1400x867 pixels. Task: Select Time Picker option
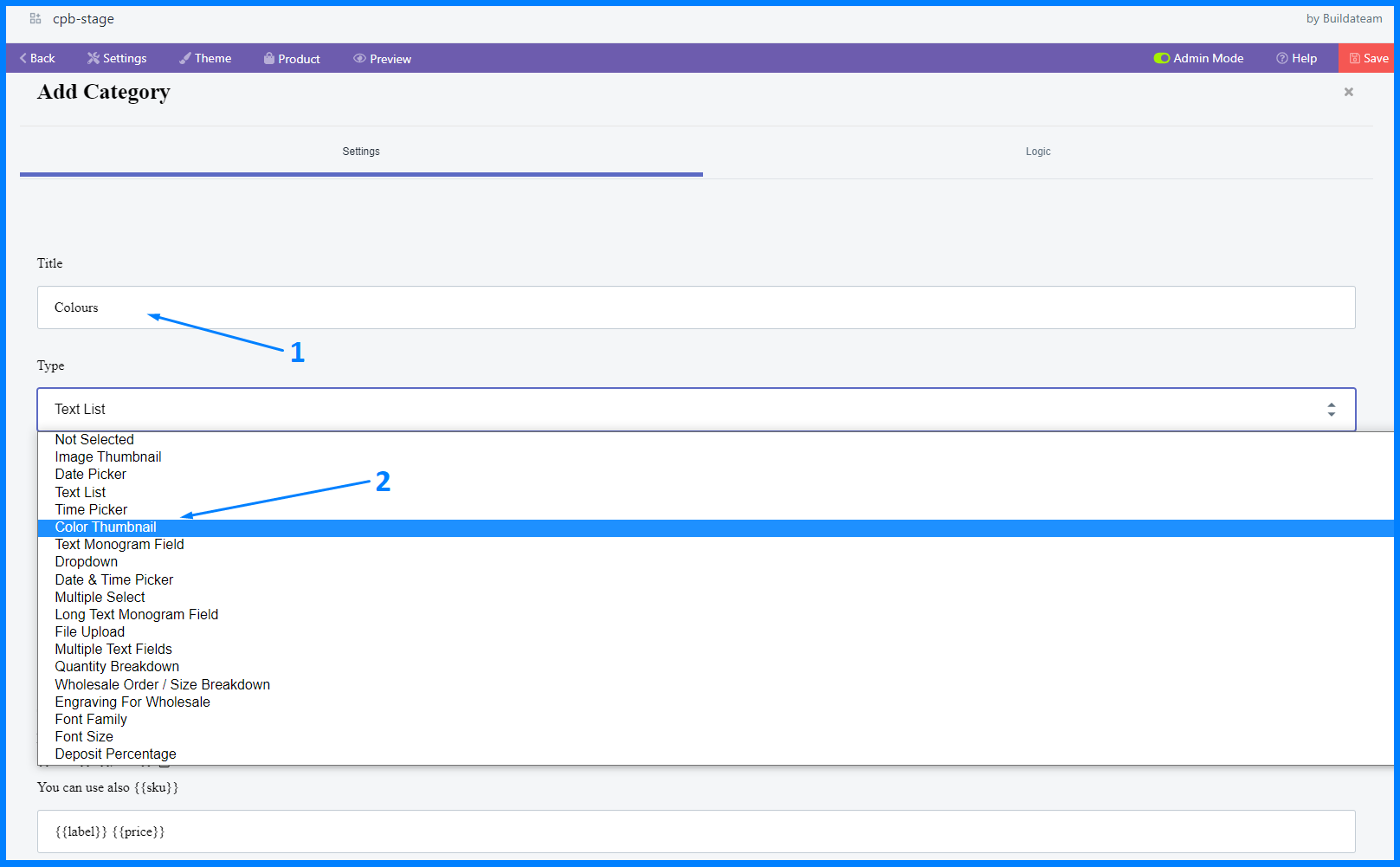click(715, 509)
